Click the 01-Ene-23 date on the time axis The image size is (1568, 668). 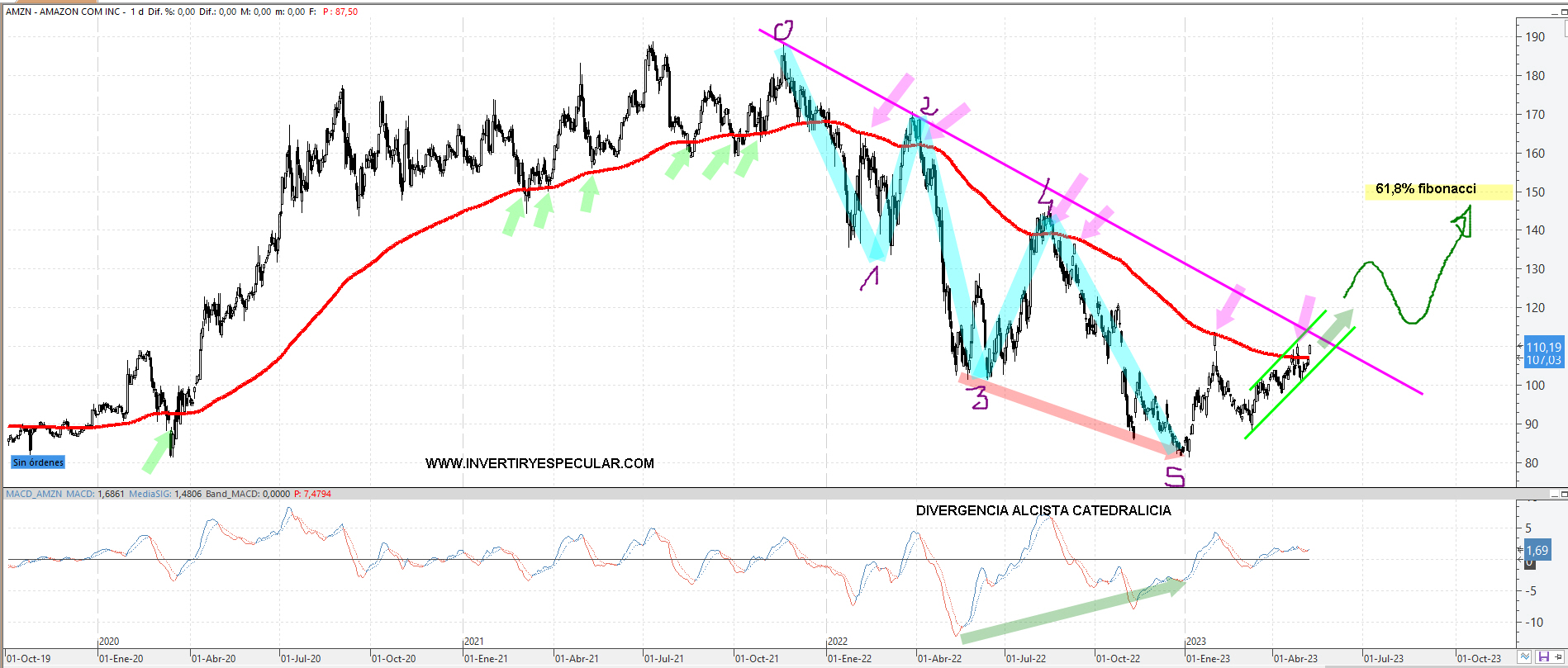click(1208, 658)
